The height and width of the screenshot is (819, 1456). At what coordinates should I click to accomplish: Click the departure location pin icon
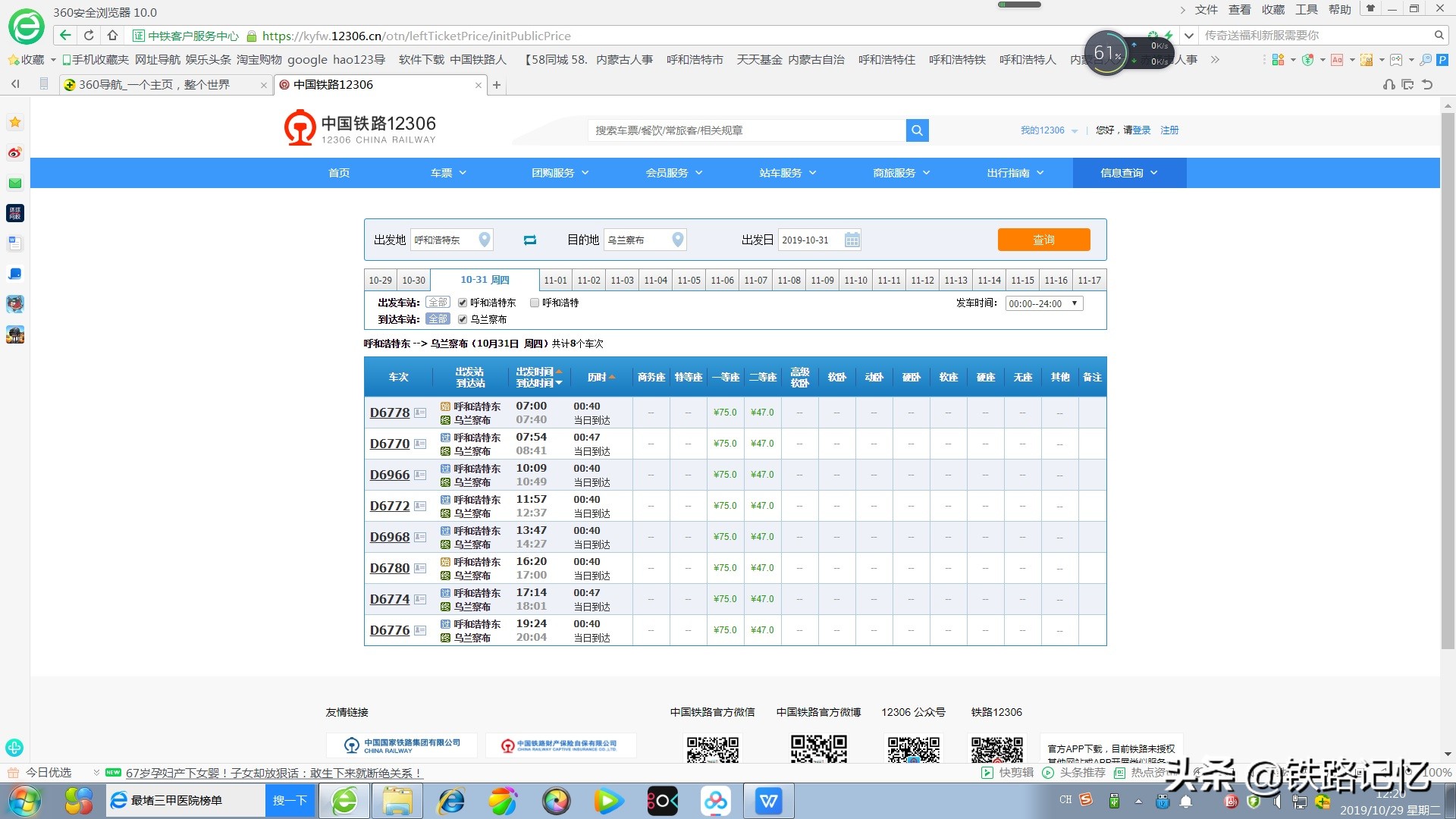pyautogui.click(x=484, y=240)
